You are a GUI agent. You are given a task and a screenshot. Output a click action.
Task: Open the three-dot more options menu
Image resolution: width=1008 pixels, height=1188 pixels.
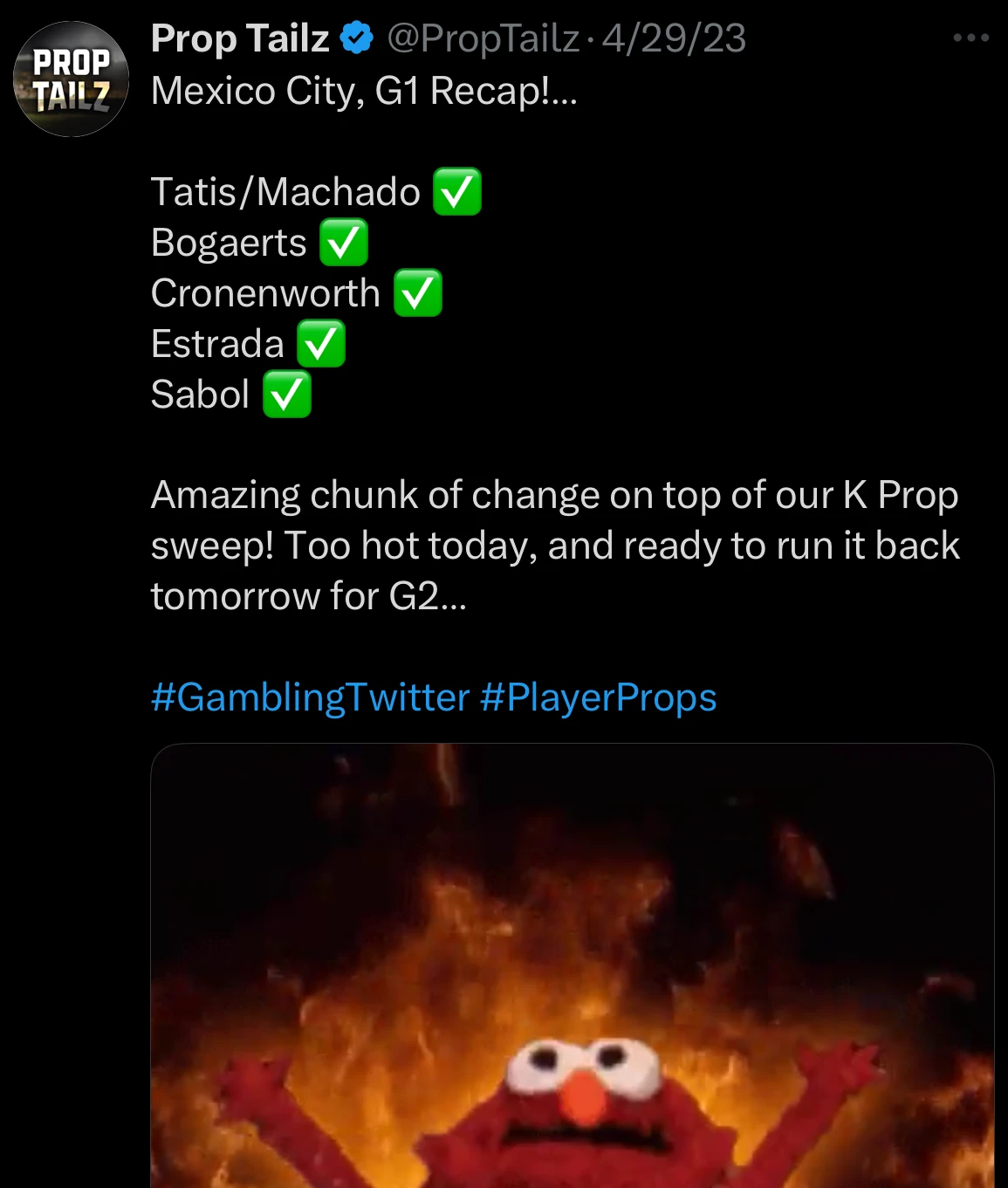pyautogui.click(x=970, y=38)
